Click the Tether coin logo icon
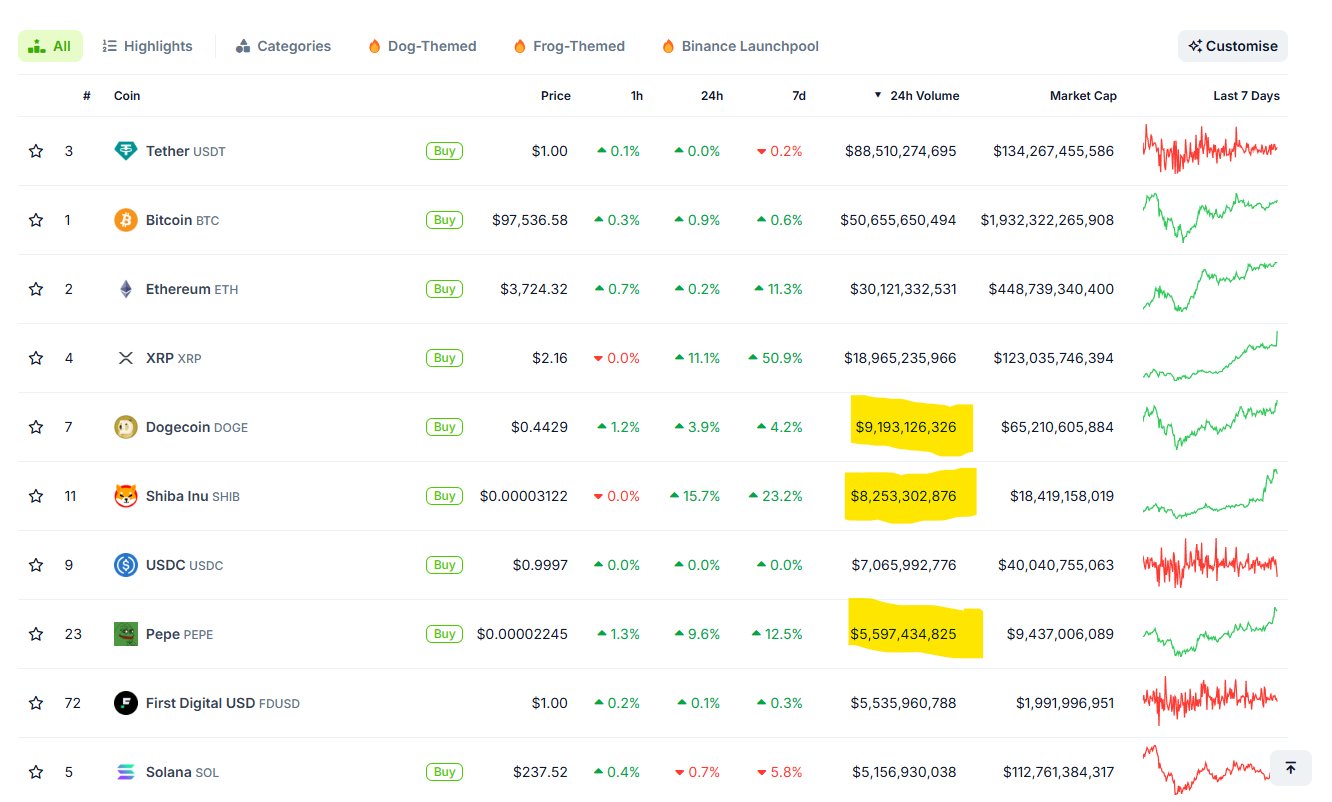 pyautogui.click(x=126, y=151)
